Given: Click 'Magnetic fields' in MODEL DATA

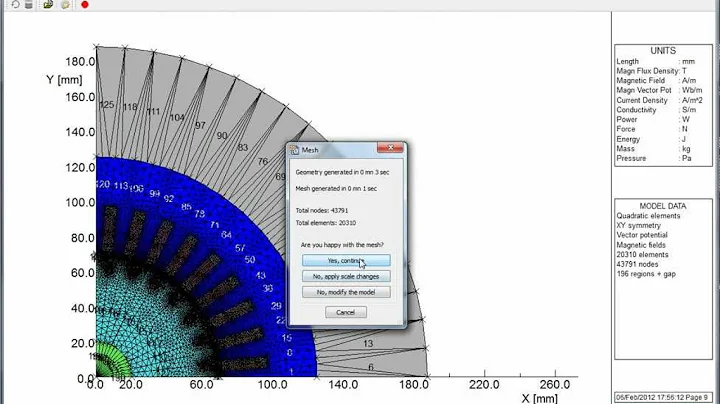Looking at the screenshot, I should pyautogui.click(x=641, y=245).
